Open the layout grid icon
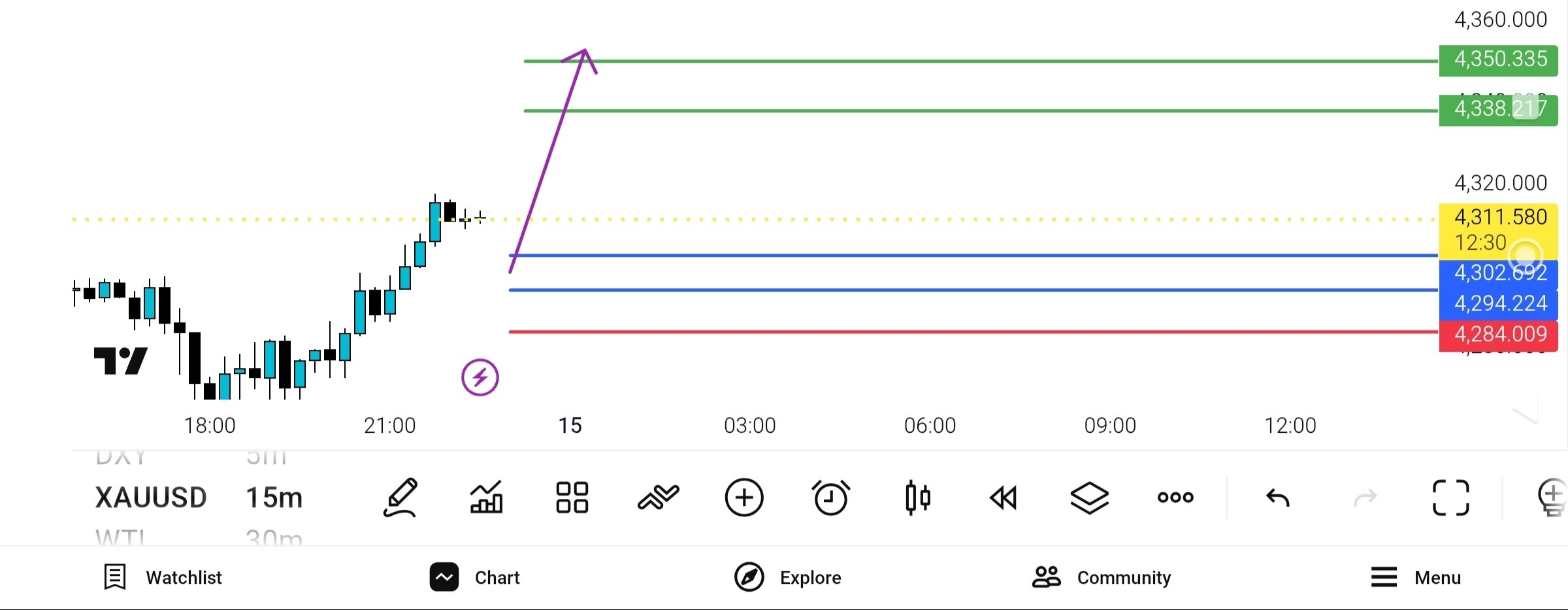 (572, 498)
